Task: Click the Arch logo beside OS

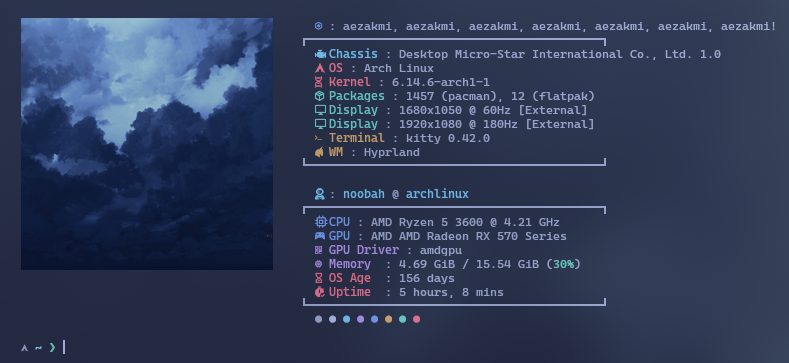Action: pos(320,68)
